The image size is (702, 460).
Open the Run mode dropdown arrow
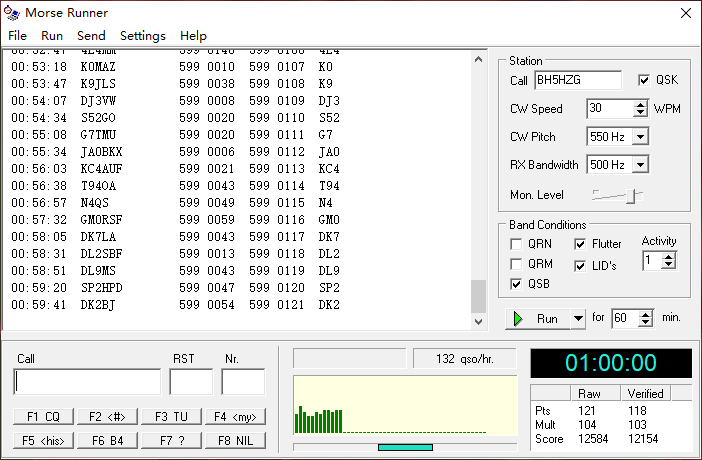tap(578, 319)
